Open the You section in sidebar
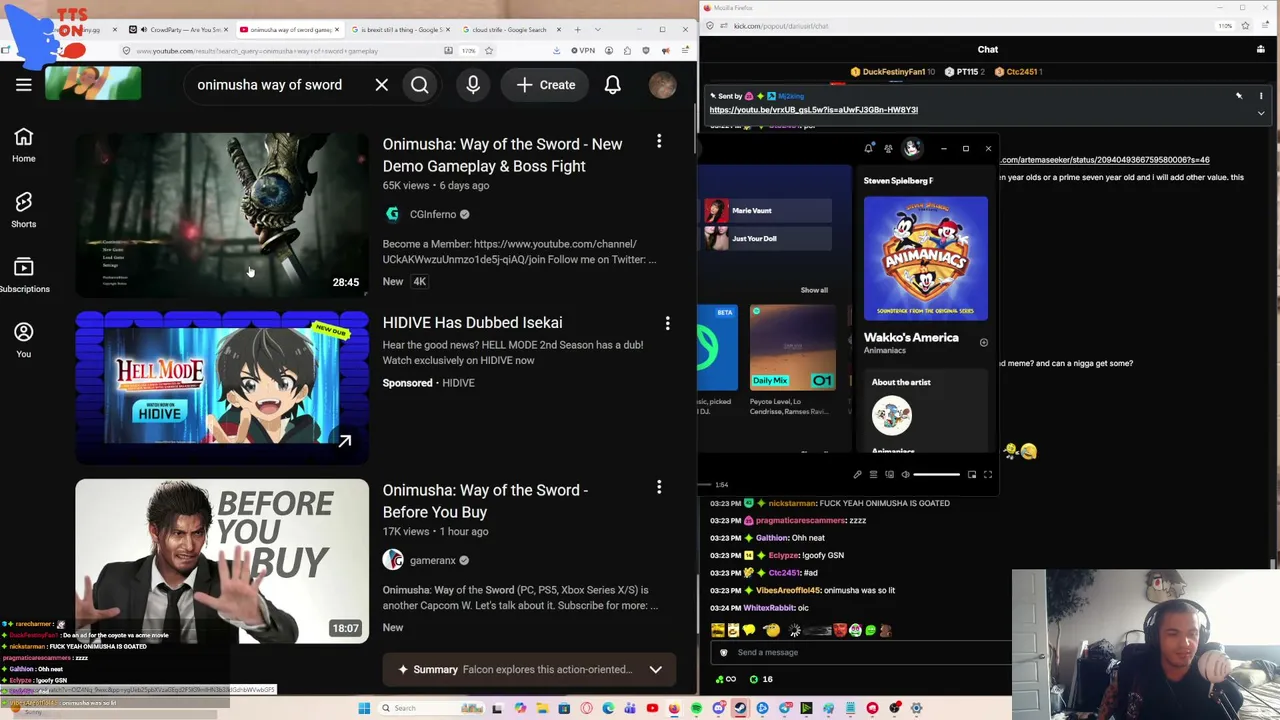Screen dimensions: 1280x720 click(x=24, y=340)
